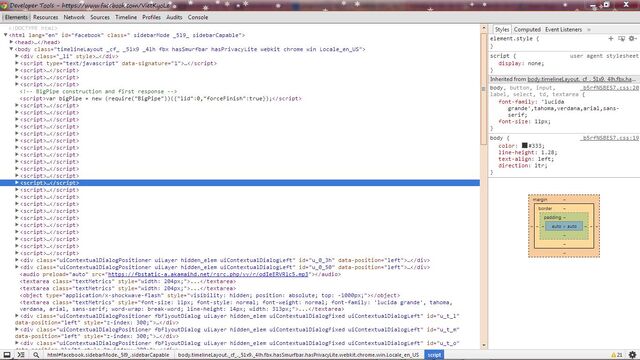Open the Audits panel tab
The image size is (640, 360).
coord(174,17)
